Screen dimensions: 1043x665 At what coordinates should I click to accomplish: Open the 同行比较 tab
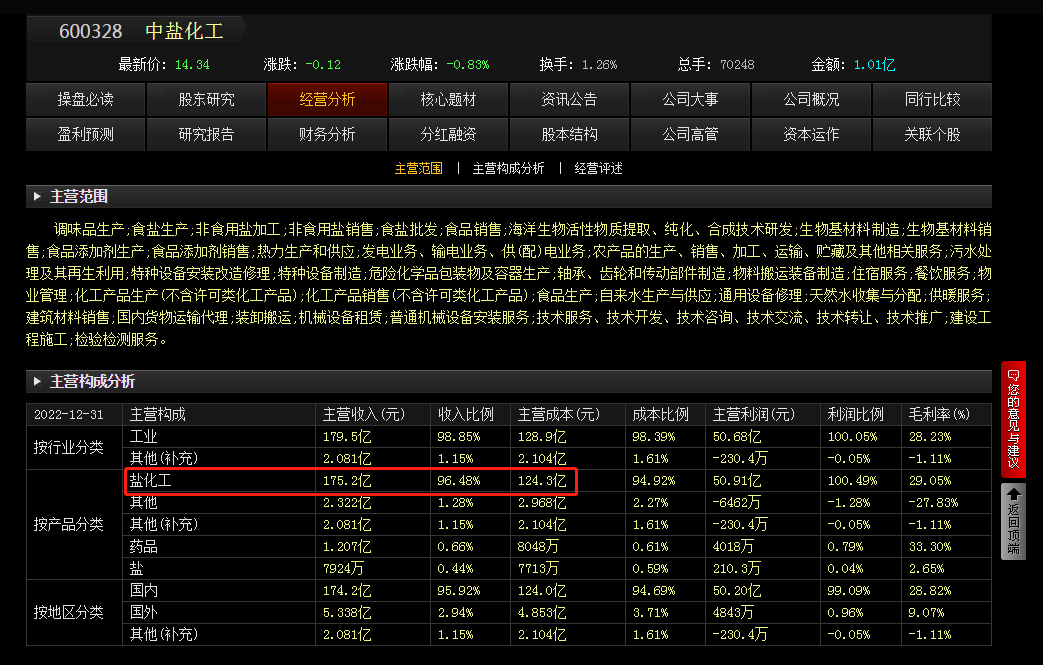932,99
